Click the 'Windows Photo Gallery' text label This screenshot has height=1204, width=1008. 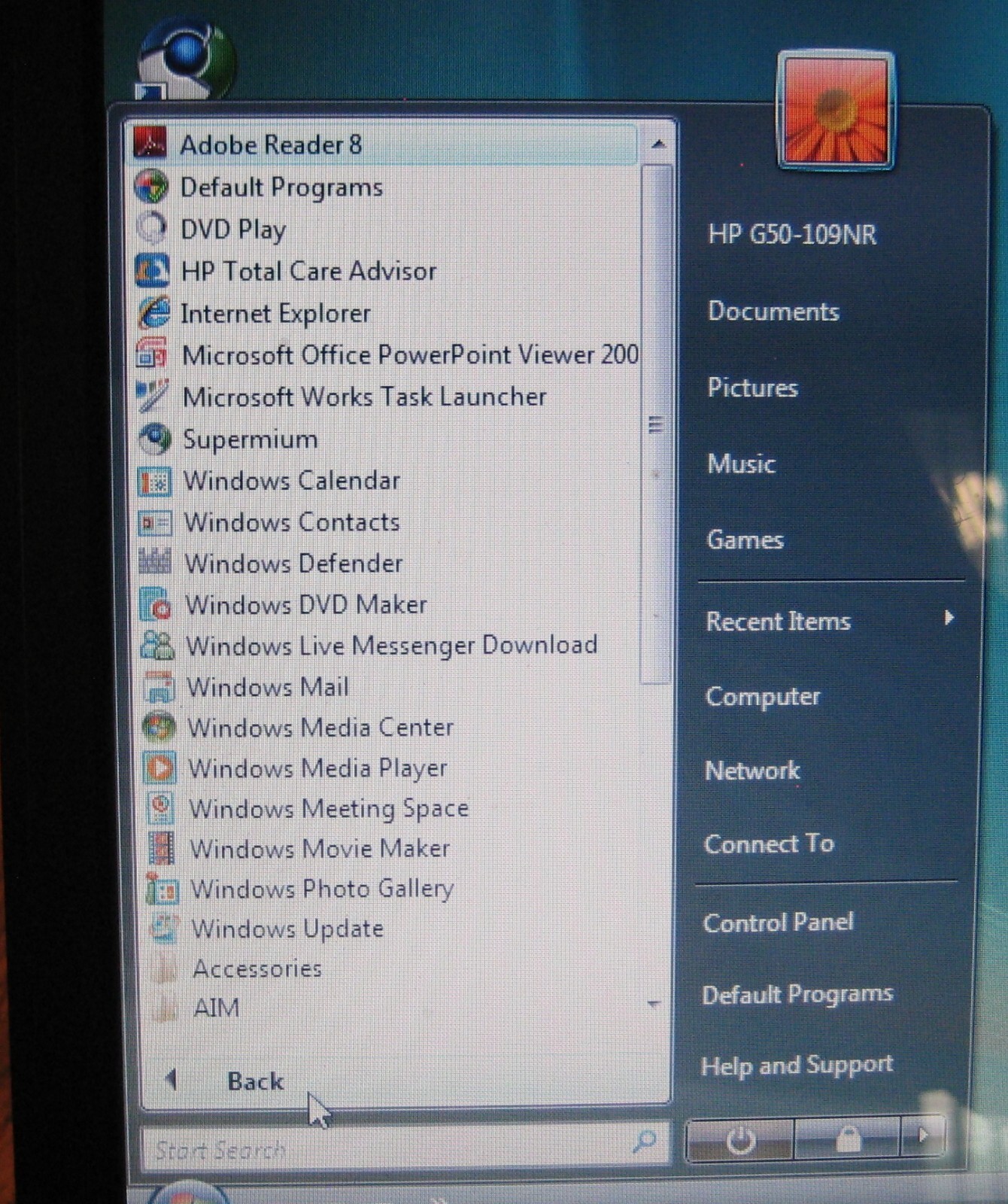point(322,889)
